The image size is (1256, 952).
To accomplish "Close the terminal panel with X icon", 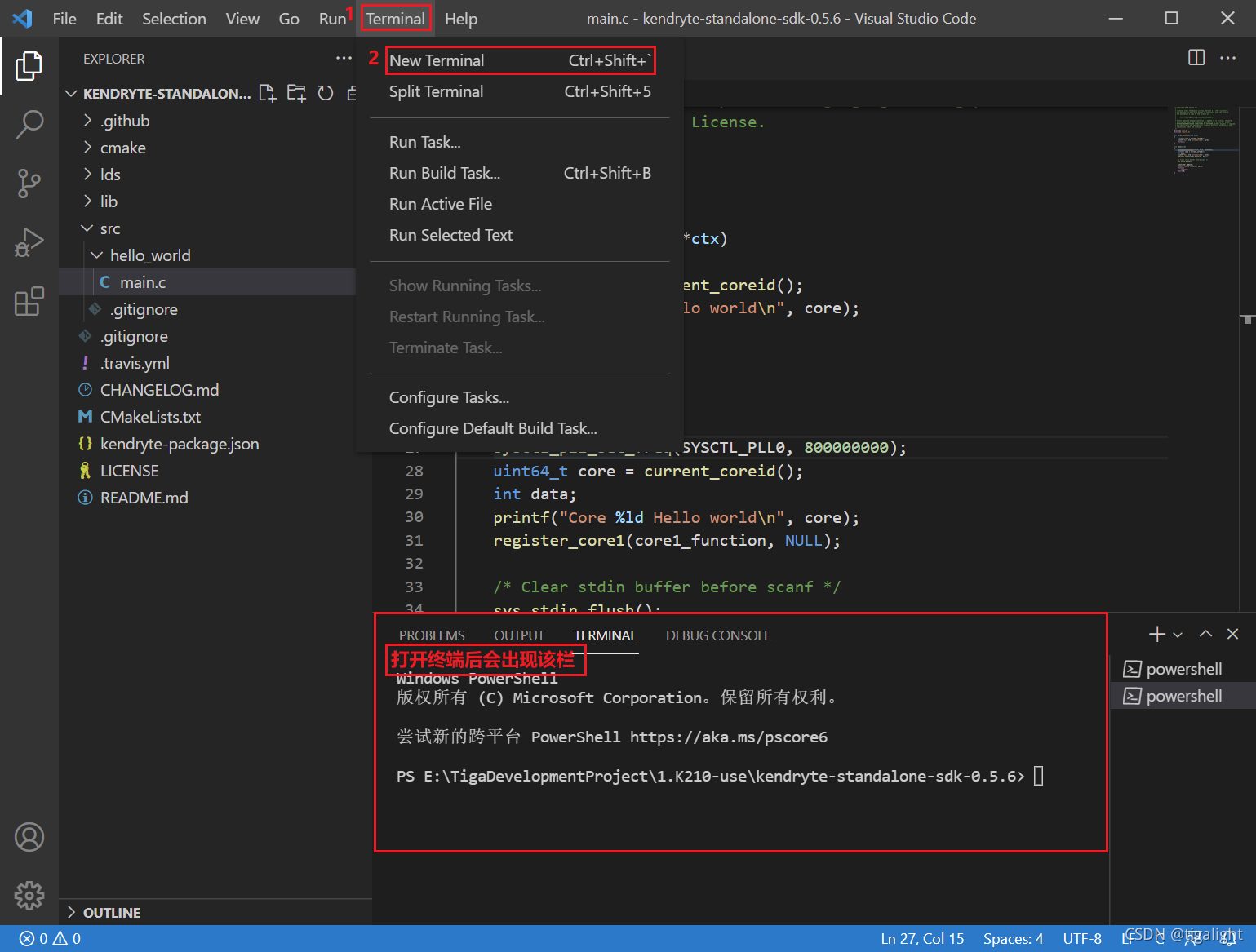I will coord(1233,634).
